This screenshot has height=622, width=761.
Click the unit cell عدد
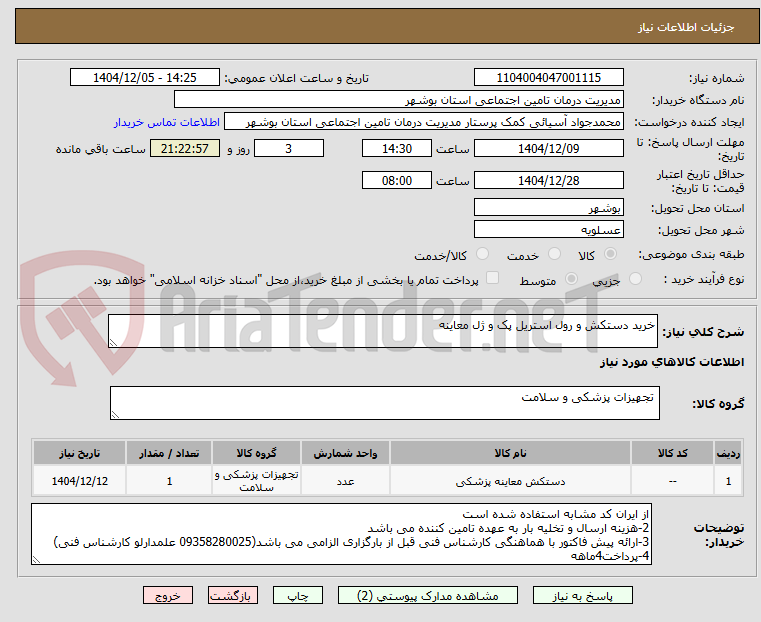tap(345, 481)
